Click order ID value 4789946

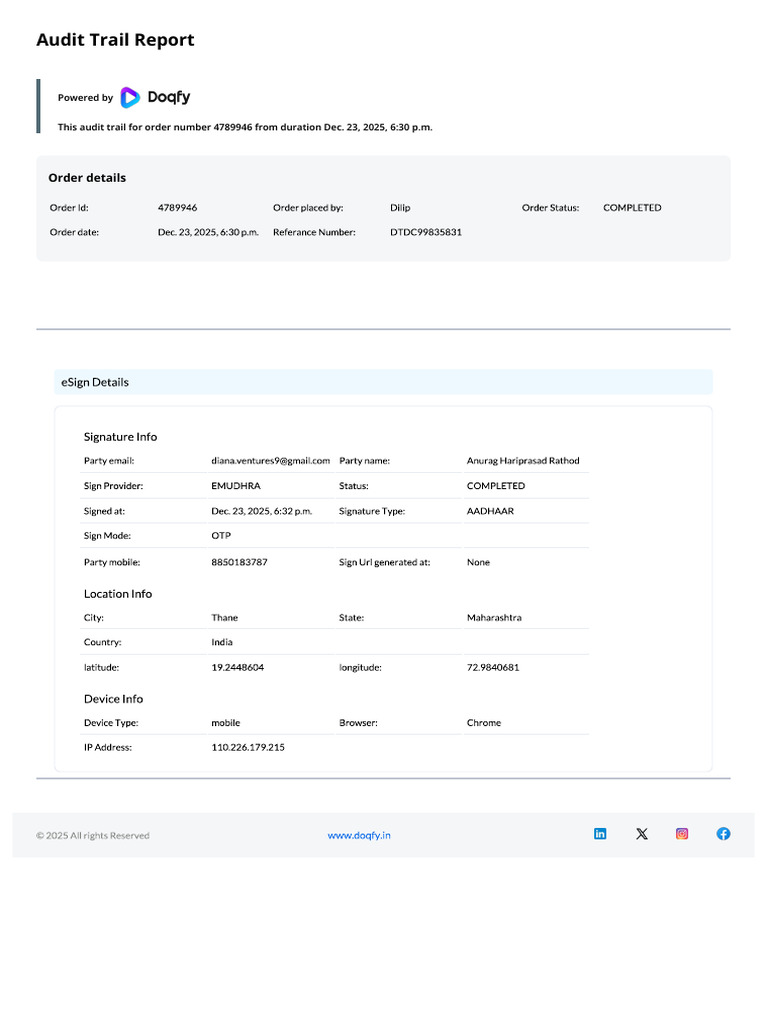(x=178, y=208)
